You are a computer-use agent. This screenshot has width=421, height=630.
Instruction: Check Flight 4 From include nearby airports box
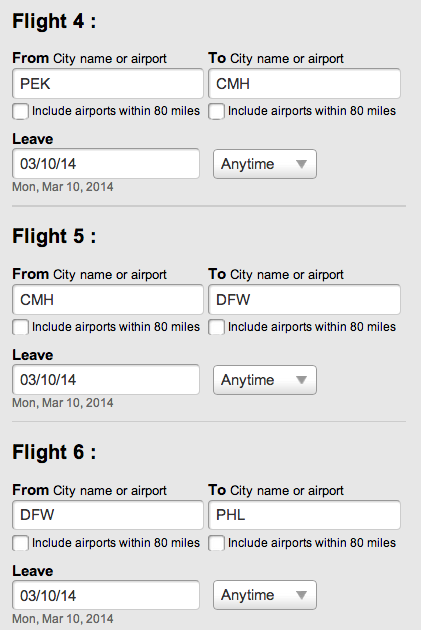(20, 111)
